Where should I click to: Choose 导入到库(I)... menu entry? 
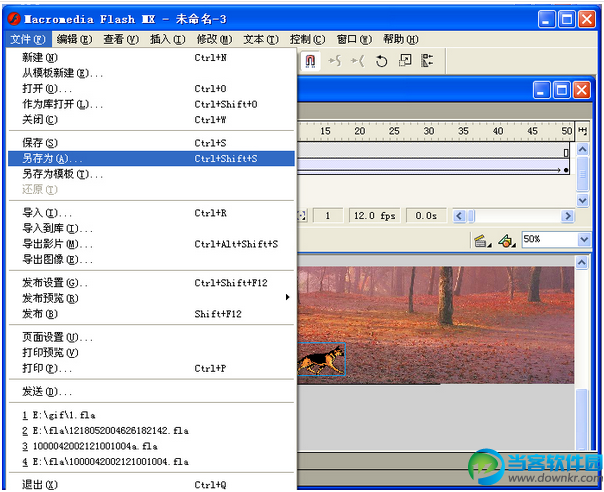pyautogui.click(x=151, y=228)
